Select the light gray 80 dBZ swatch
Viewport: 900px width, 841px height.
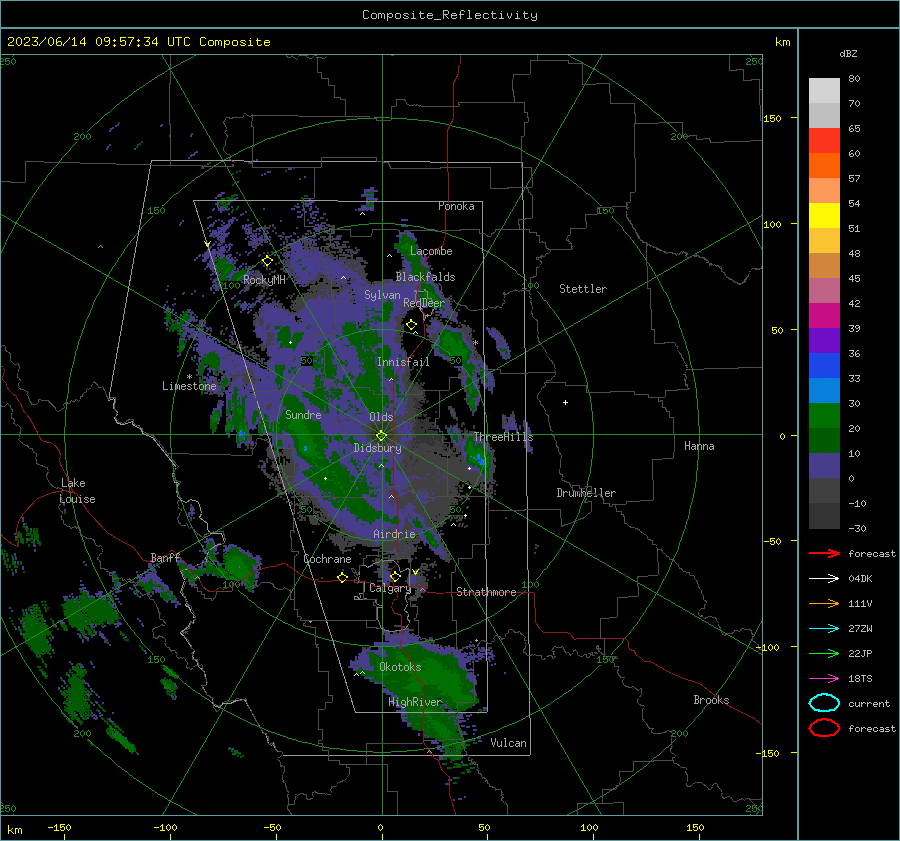point(824,91)
